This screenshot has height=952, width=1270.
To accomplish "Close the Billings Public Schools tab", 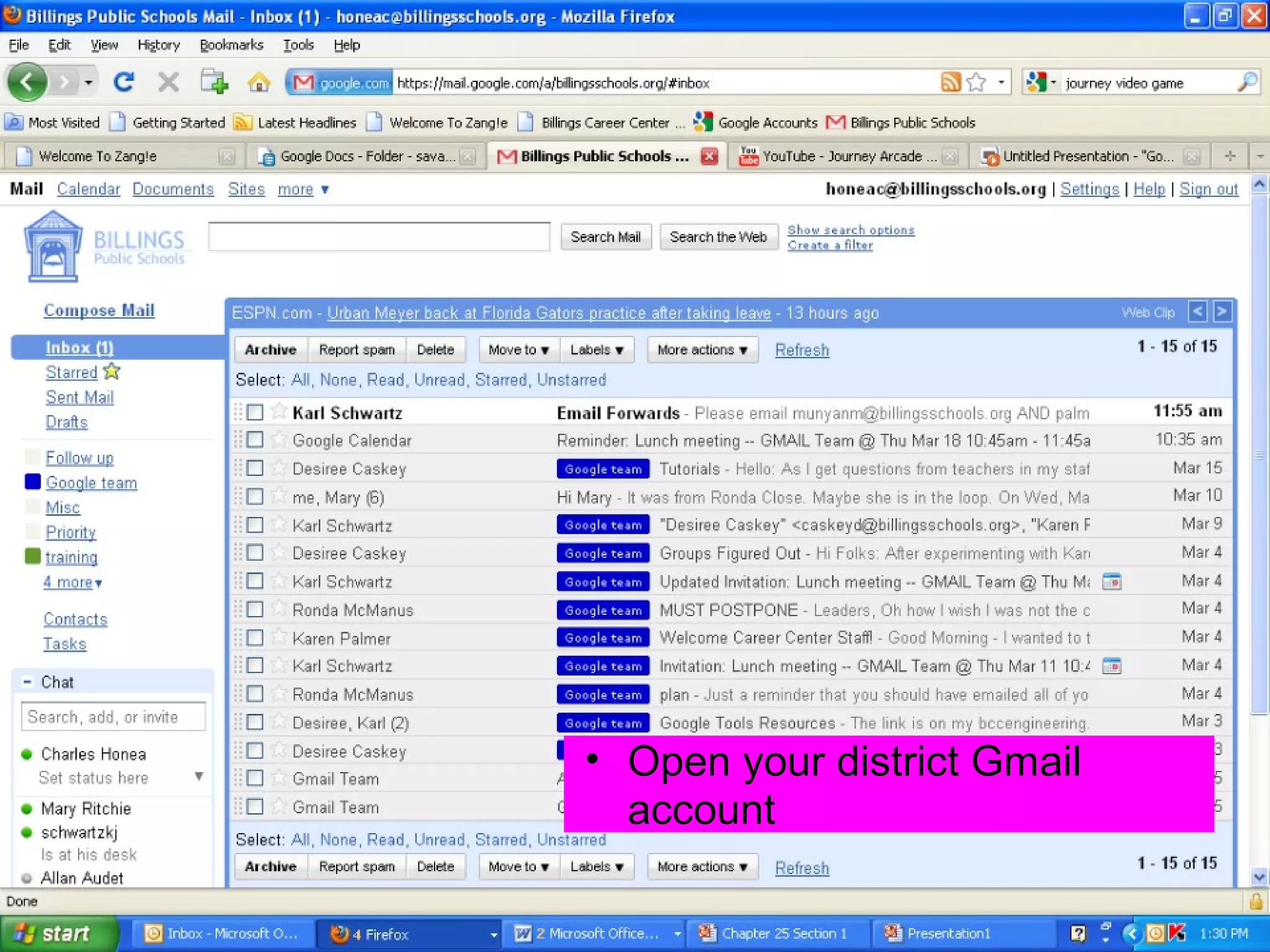I will click(709, 156).
